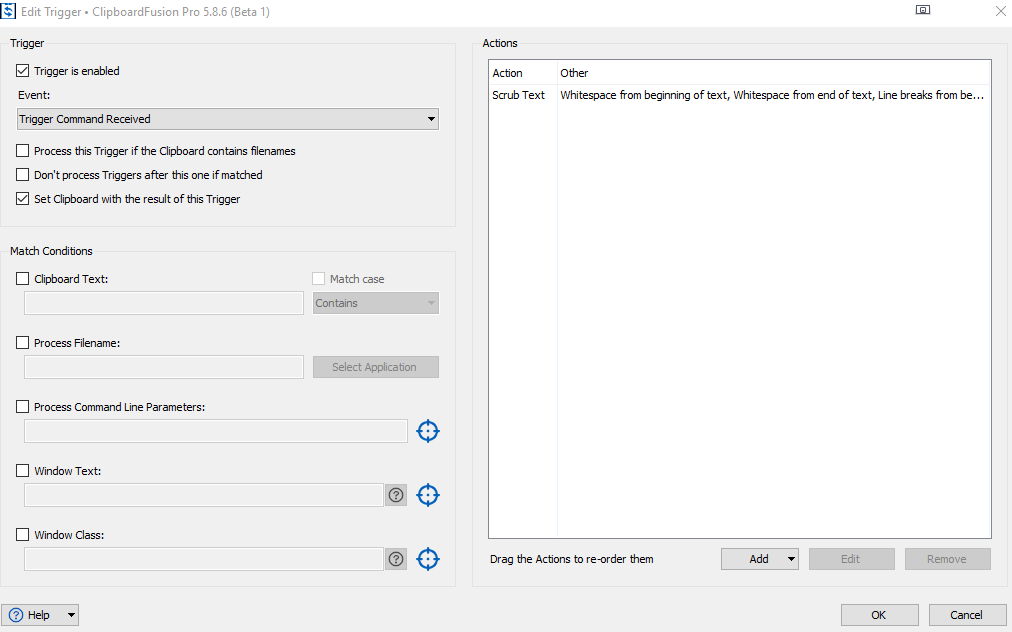Expand the Add action dropdown button
The height and width of the screenshot is (632, 1012).
[791, 559]
